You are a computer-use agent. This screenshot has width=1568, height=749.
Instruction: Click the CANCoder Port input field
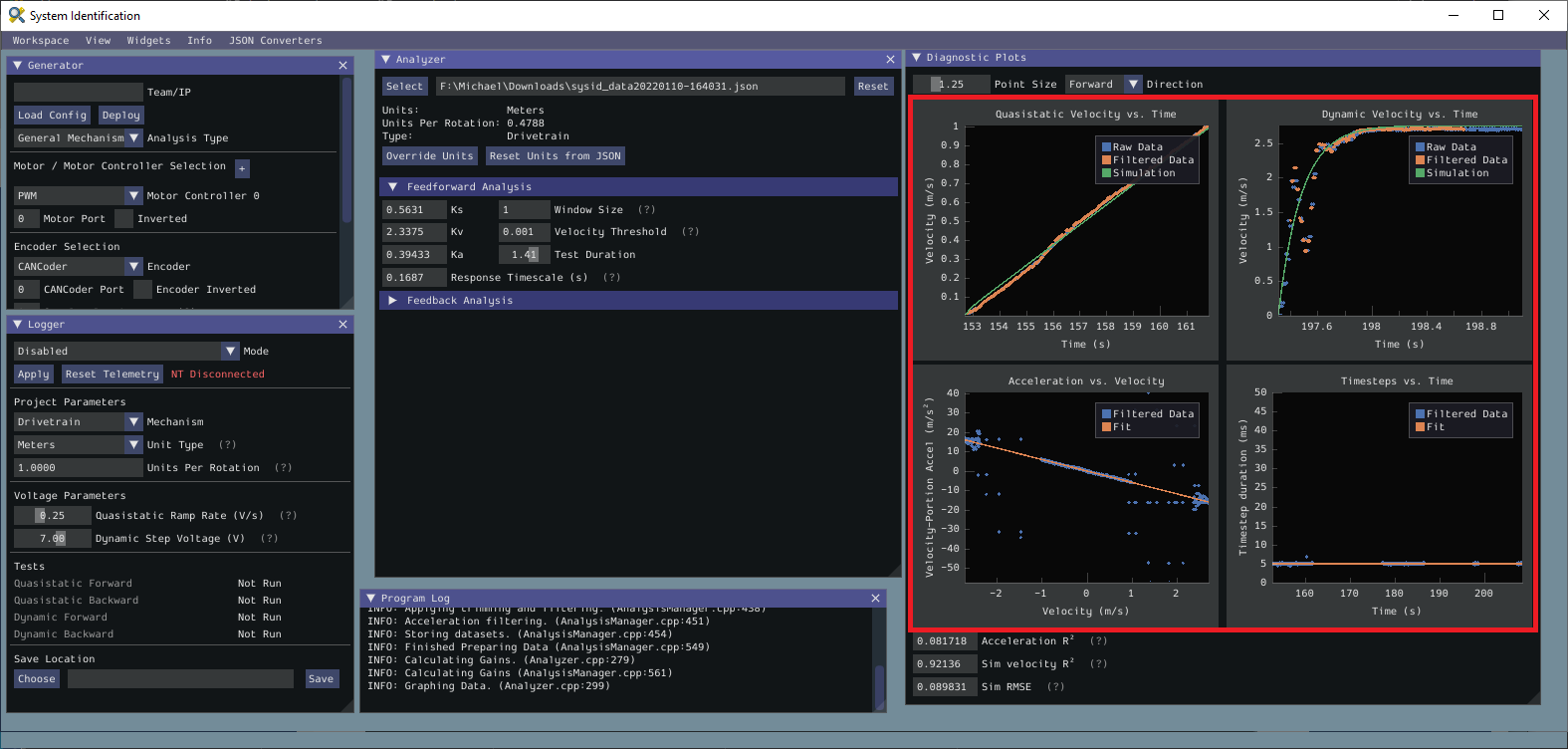[27, 290]
